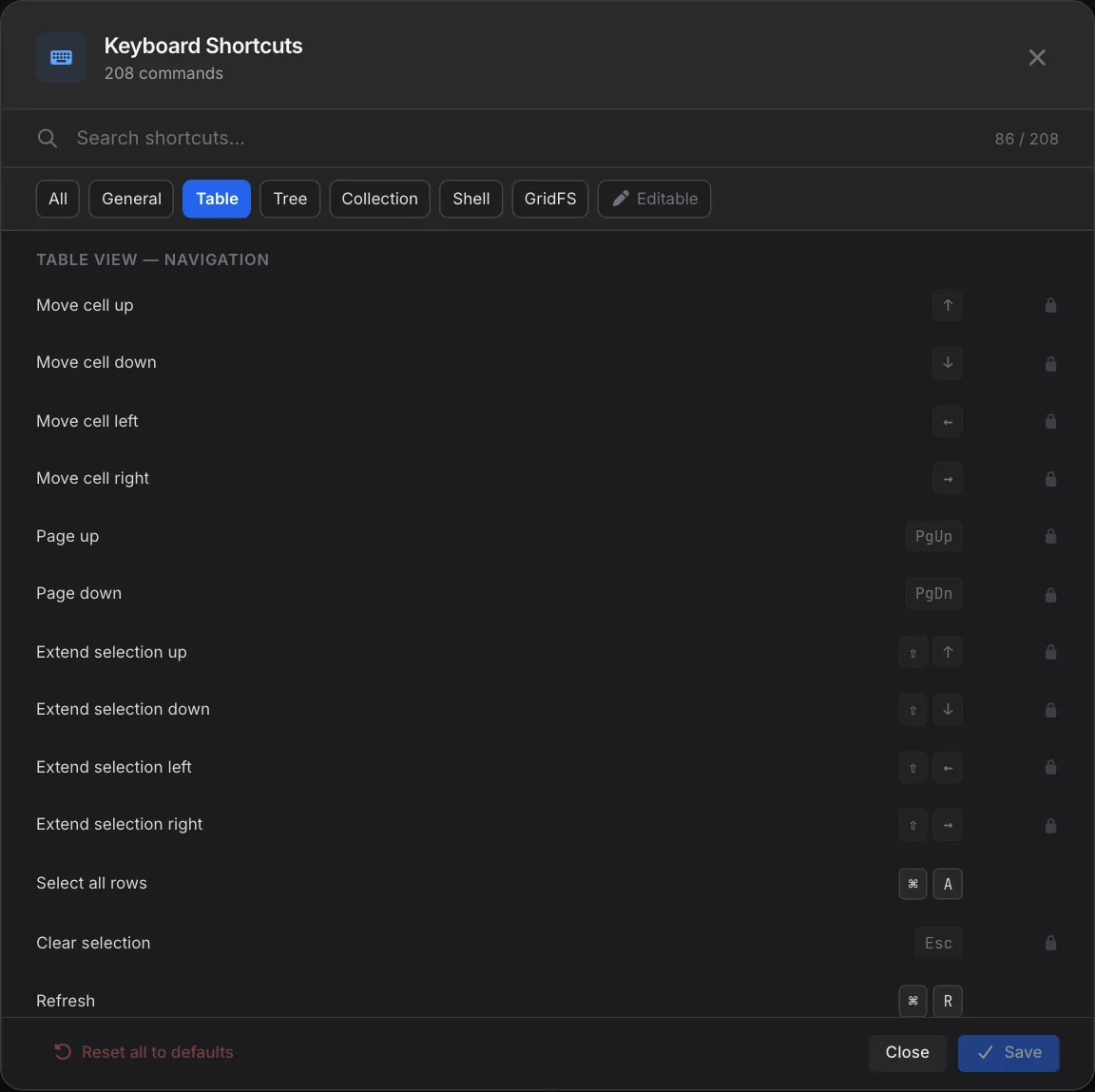Select the Select all rows label

tap(91, 883)
